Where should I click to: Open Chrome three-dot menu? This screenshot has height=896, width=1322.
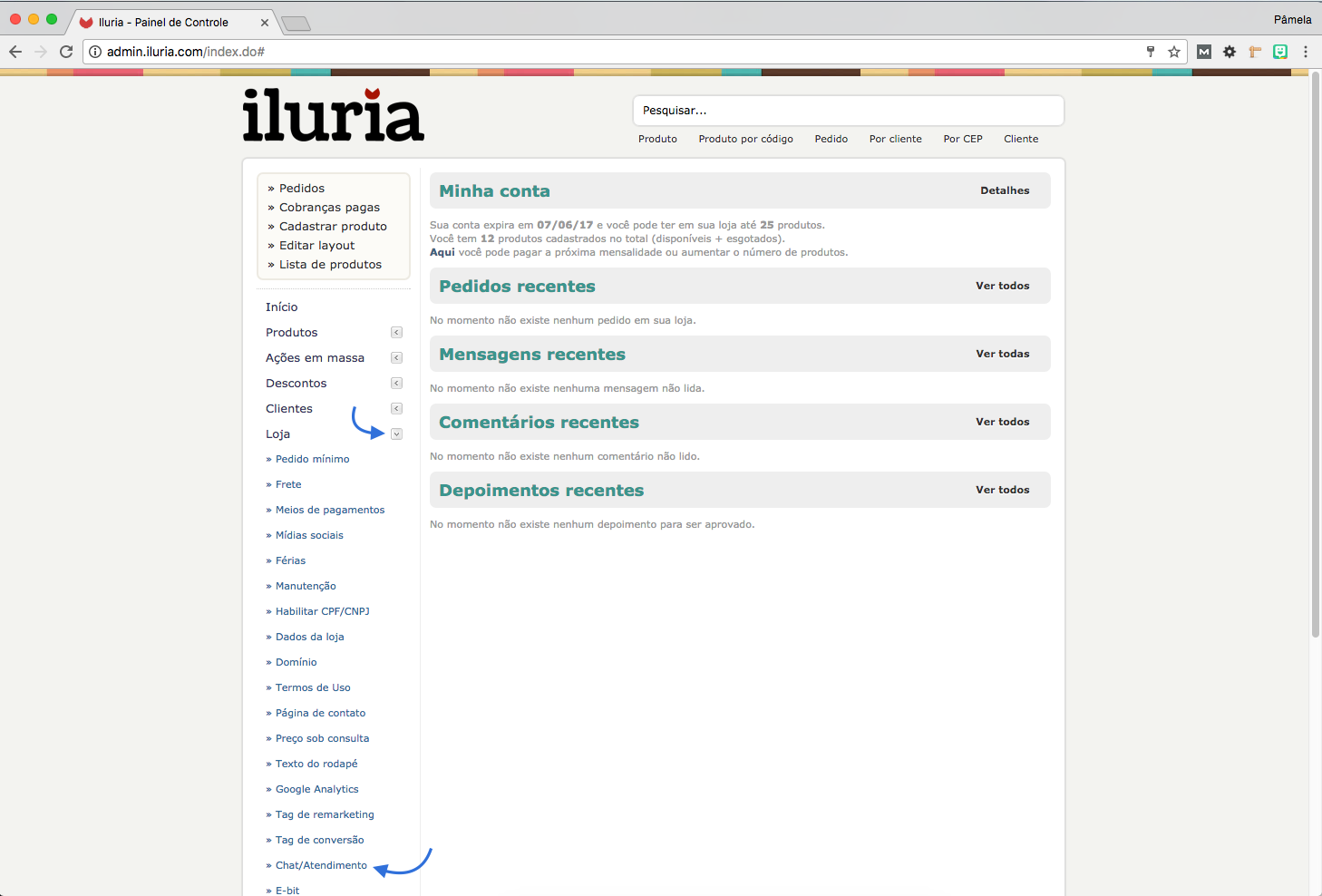click(x=1306, y=52)
